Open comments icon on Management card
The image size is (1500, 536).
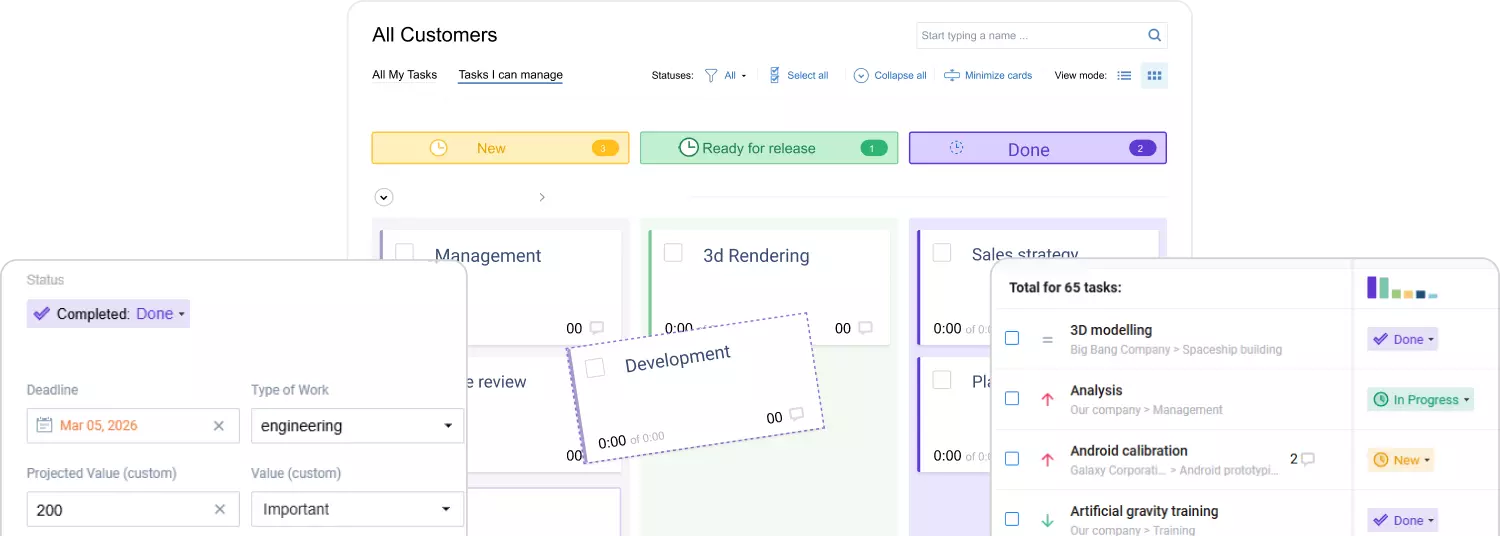[x=597, y=328]
